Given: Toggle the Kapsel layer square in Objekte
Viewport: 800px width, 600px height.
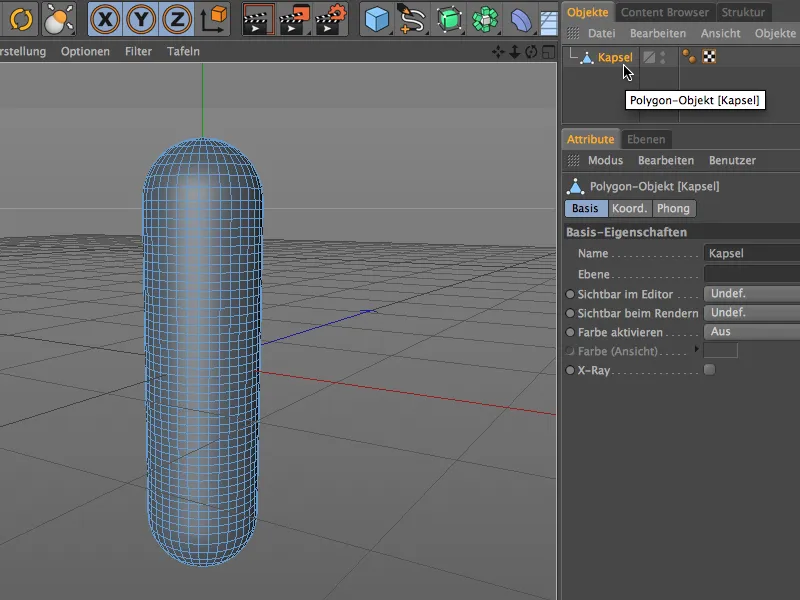Looking at the screenshot, I should 649,57.
